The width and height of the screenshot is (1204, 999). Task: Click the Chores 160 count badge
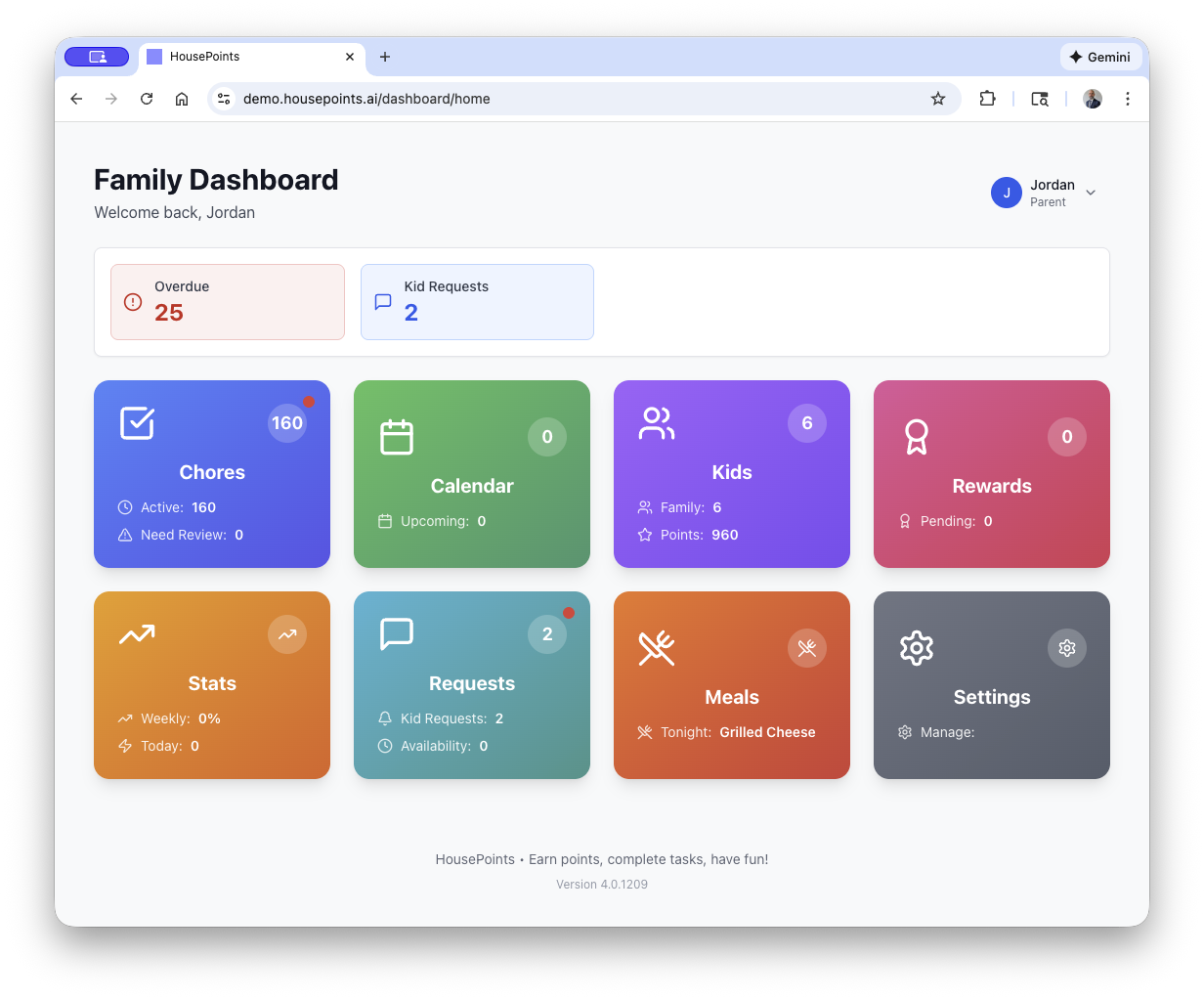coord(287,423)
